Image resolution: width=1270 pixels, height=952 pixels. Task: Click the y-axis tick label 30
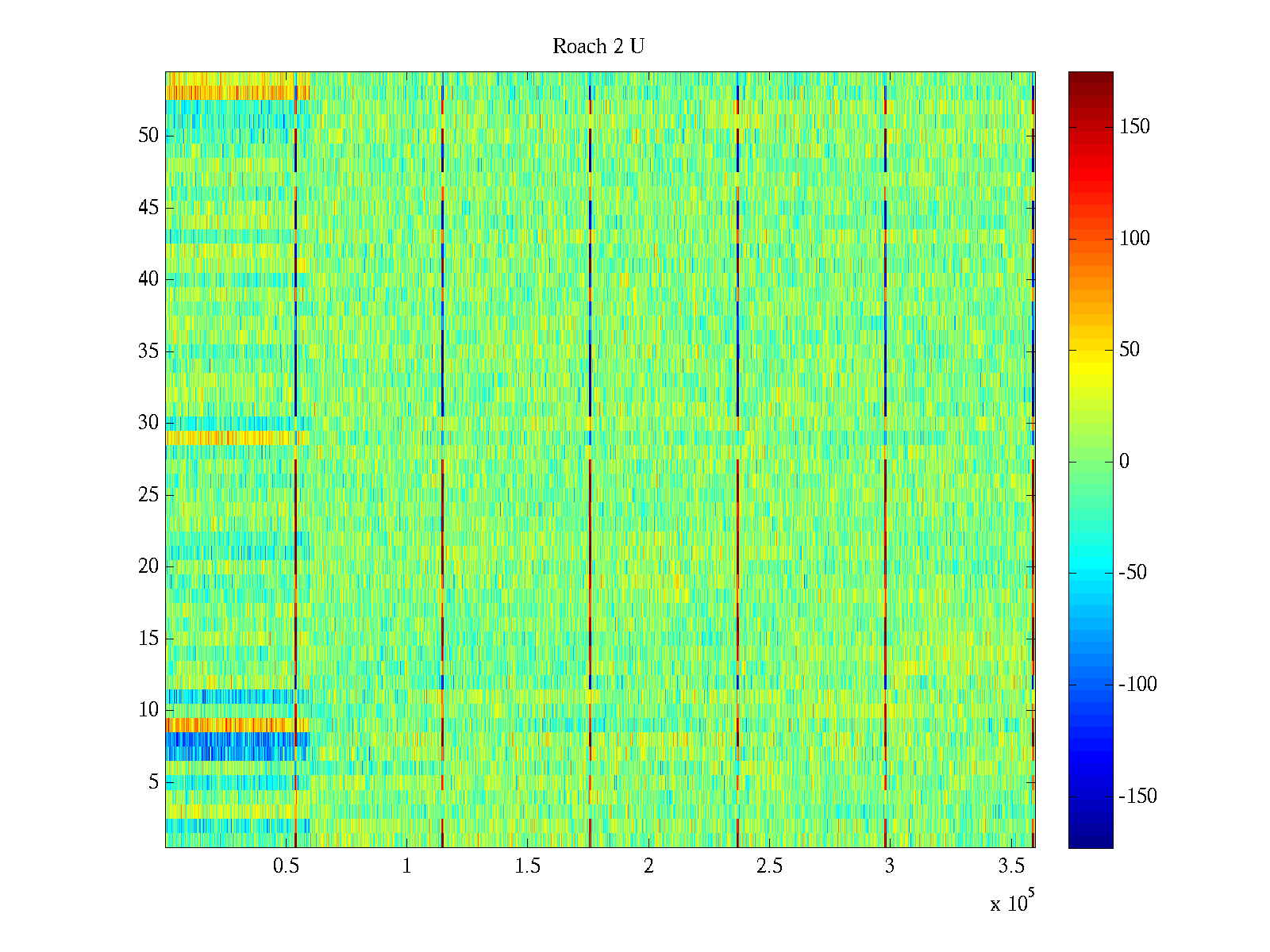pos(148,423)
